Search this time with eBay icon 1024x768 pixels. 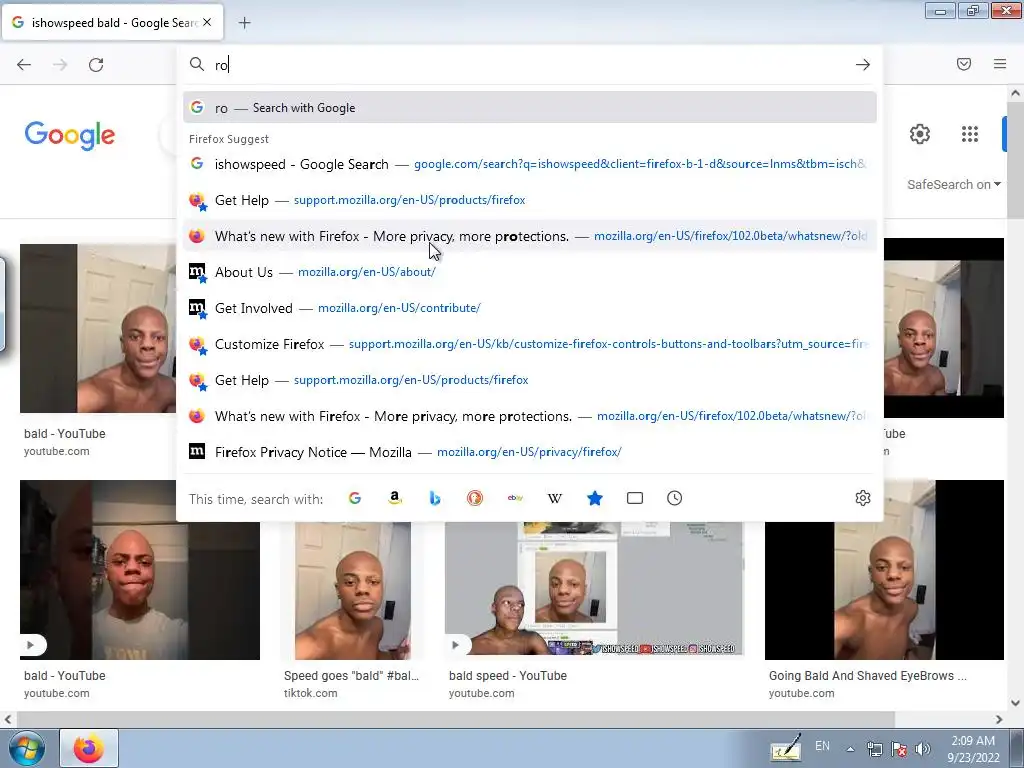coord(515,498)
